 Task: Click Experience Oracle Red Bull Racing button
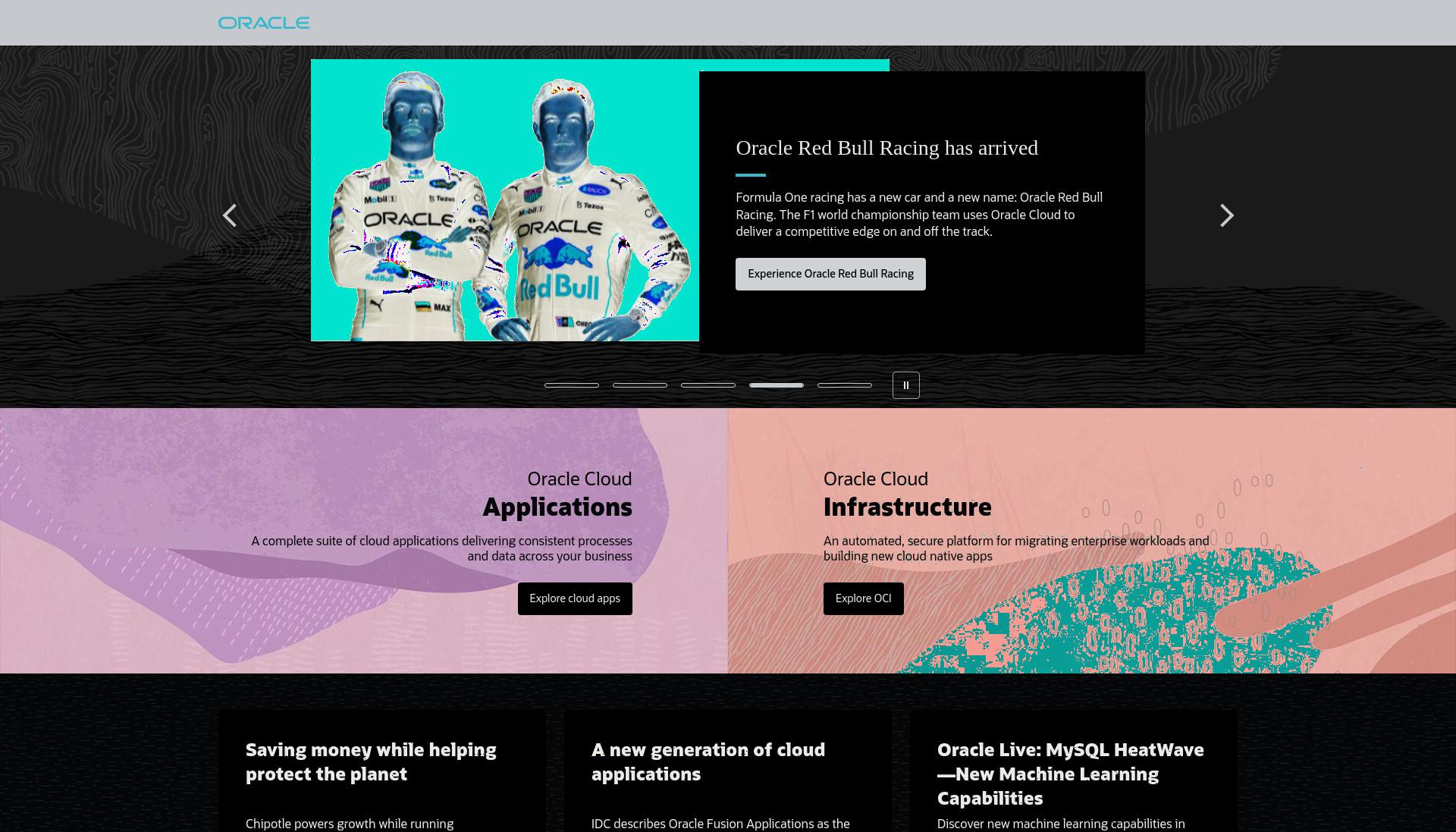point(830,274)
